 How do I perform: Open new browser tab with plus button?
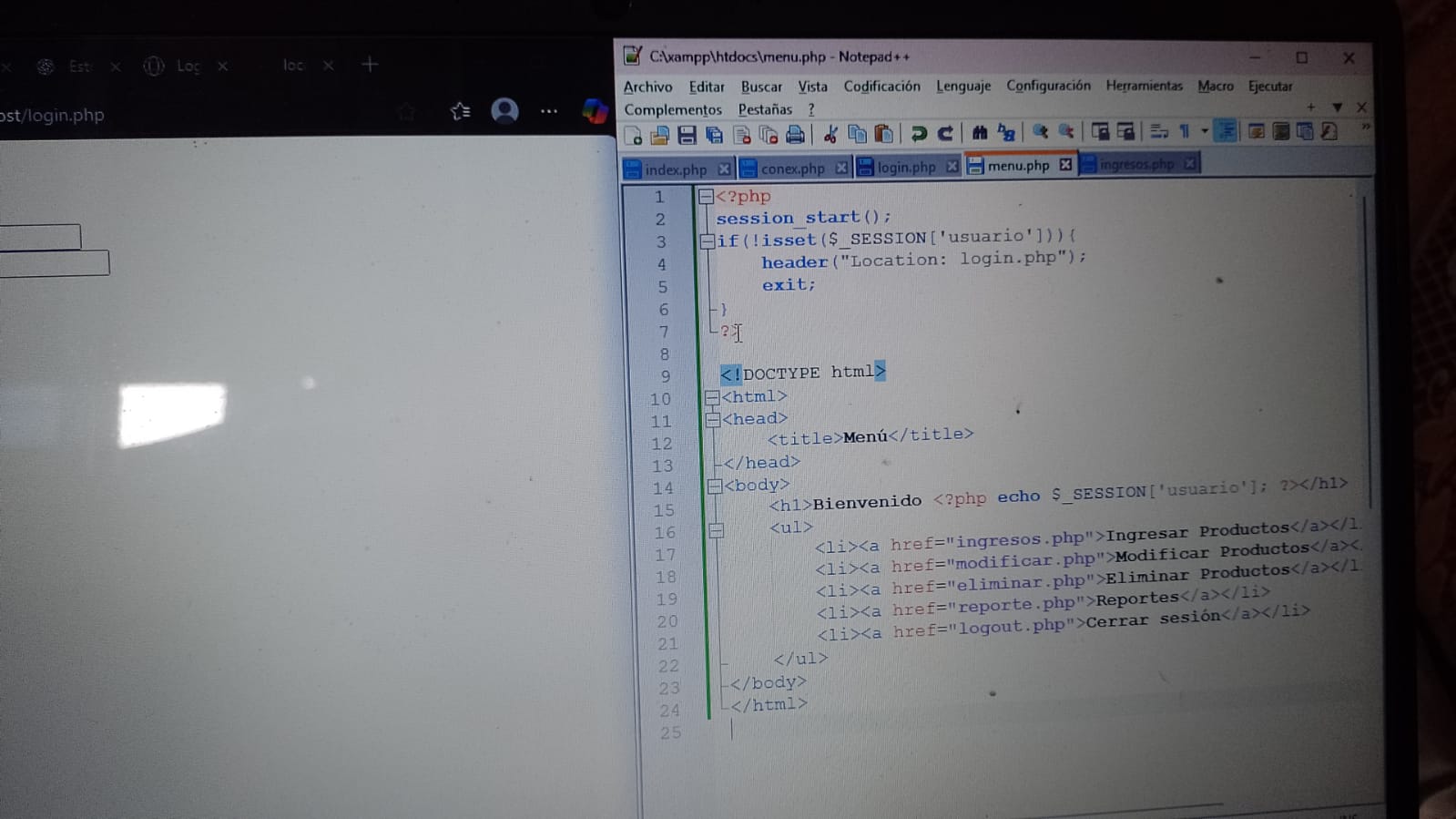pyautogui.click(x=370, y=65)
